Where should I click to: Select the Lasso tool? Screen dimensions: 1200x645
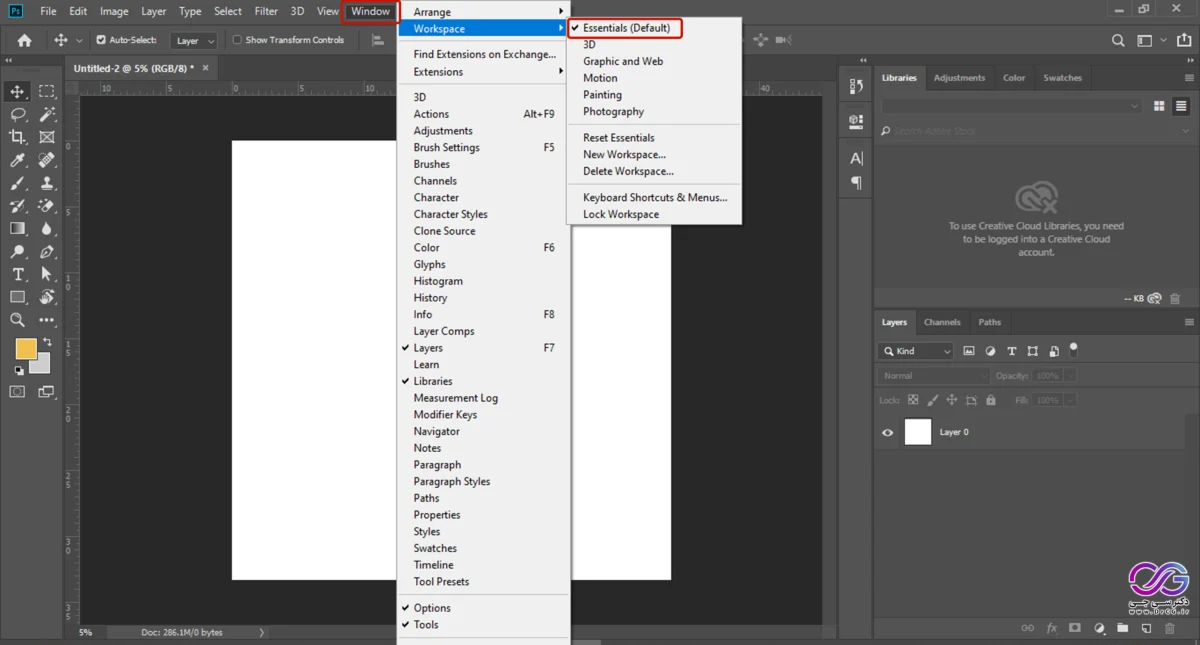(x=17, y=114)
